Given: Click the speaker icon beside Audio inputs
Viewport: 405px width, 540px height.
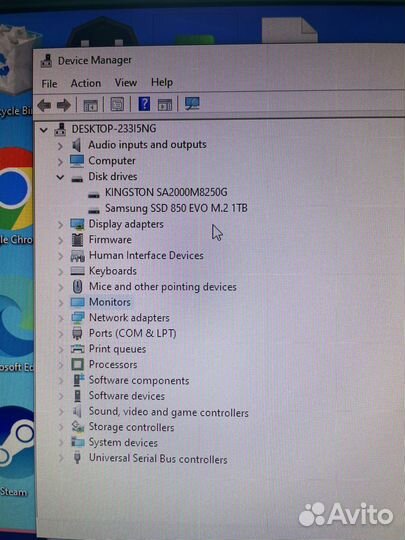Looking at the screenshot, I should [76, 145].
